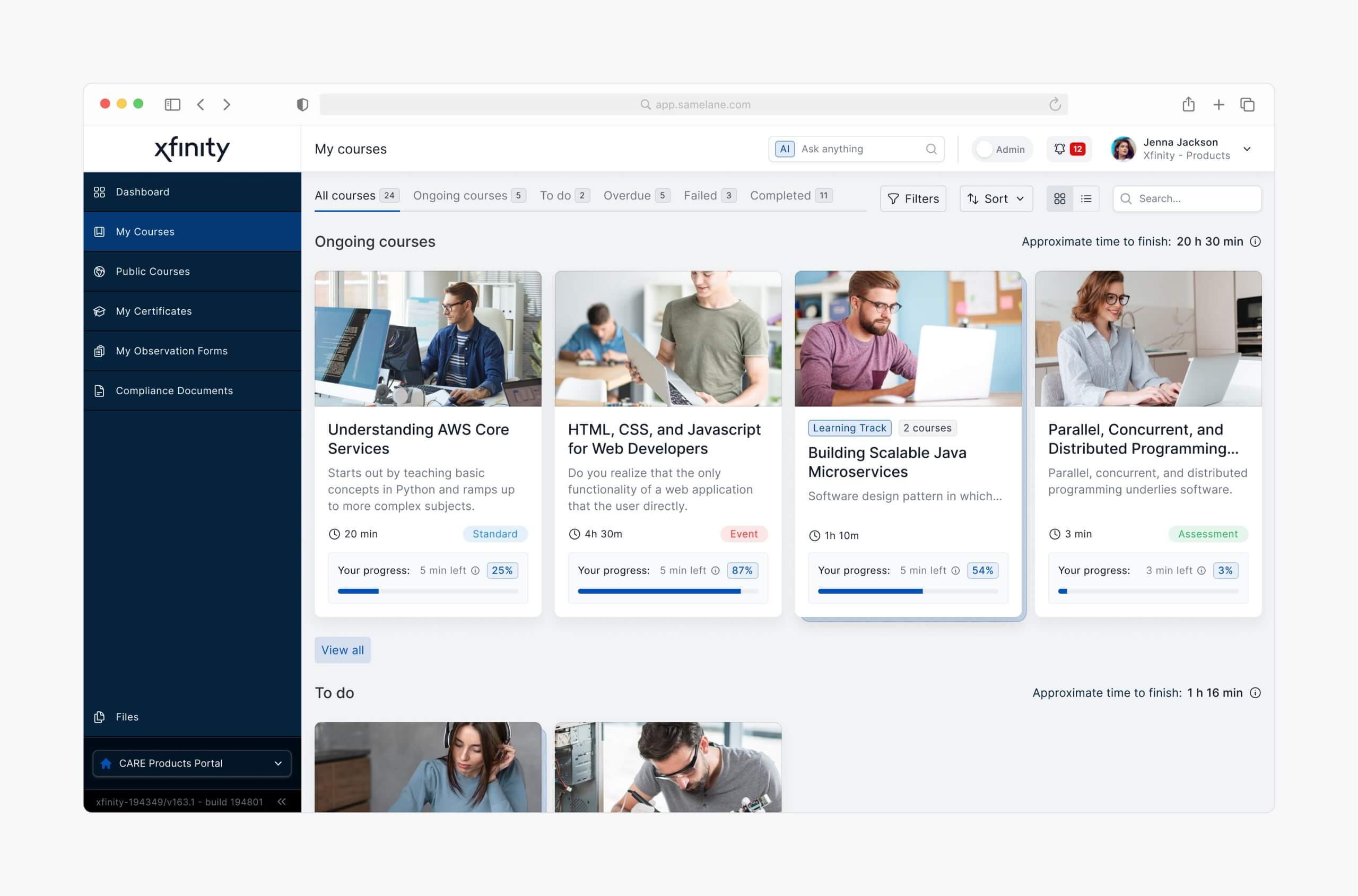Open the Dashboard sidebar item

point(192,192)
